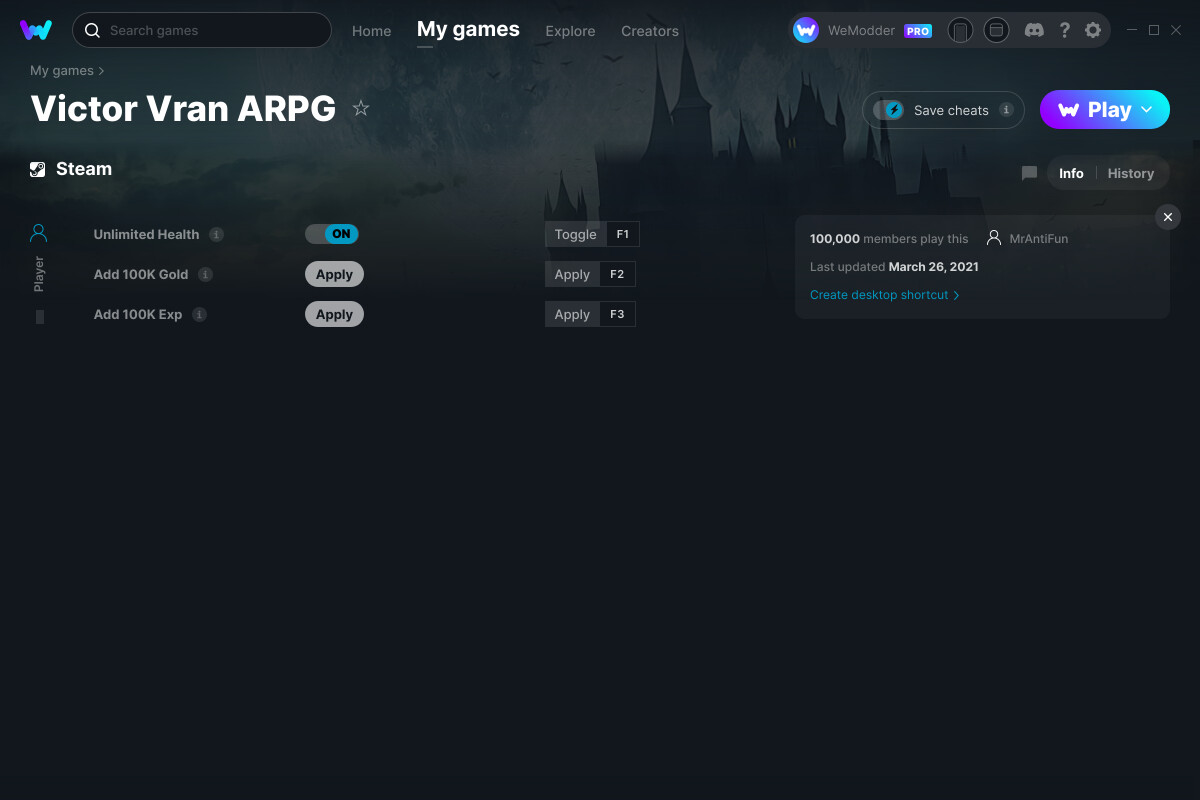Viewport: 1200px width, 800px height.
Task: Click the Victor Vran ARPG title
Action: (x=183, y=109)
